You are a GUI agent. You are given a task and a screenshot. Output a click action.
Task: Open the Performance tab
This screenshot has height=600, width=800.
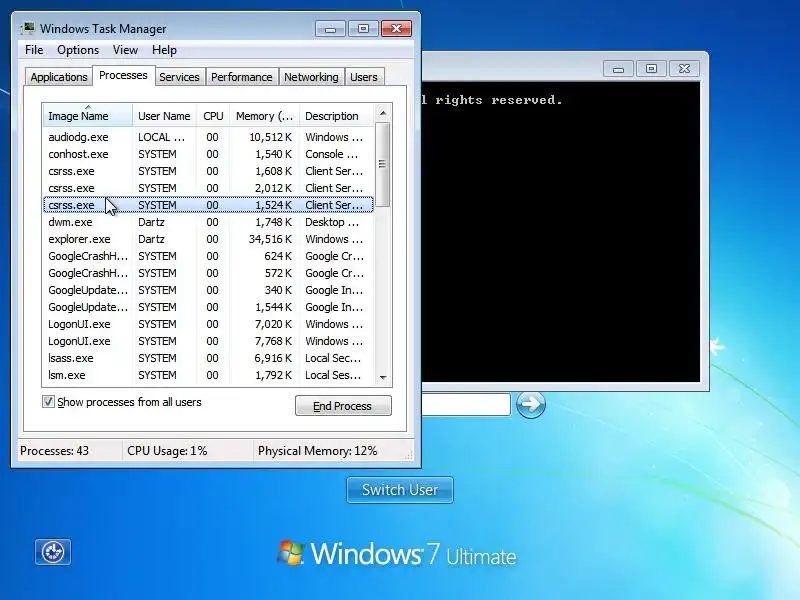pos(242,77)
